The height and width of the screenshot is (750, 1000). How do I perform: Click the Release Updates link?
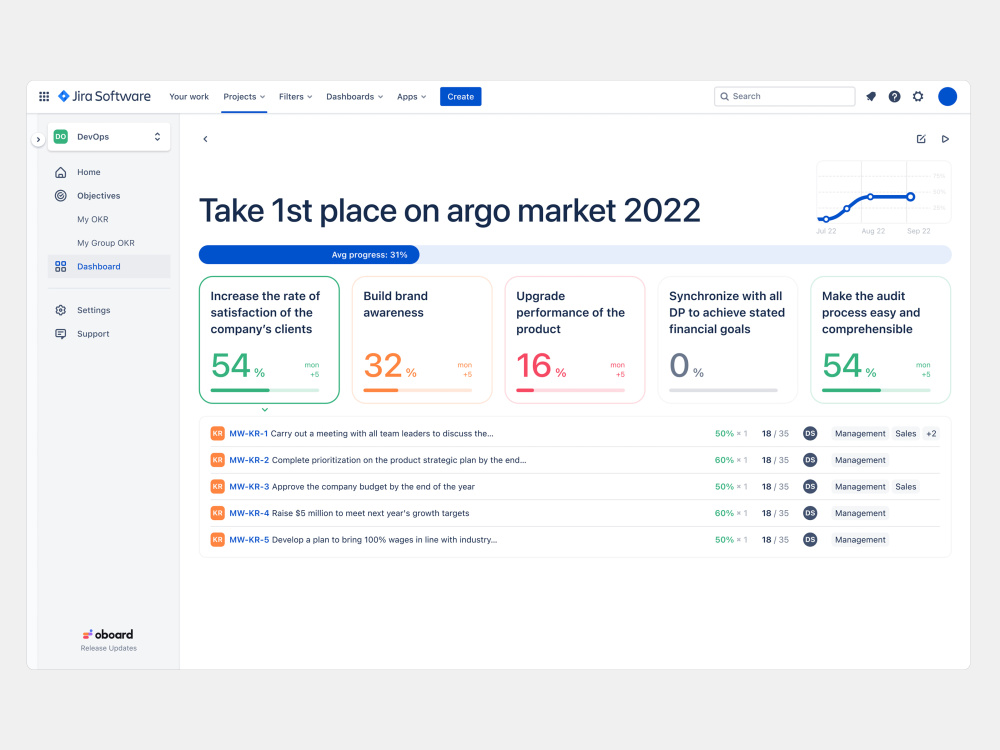point(108,648)
